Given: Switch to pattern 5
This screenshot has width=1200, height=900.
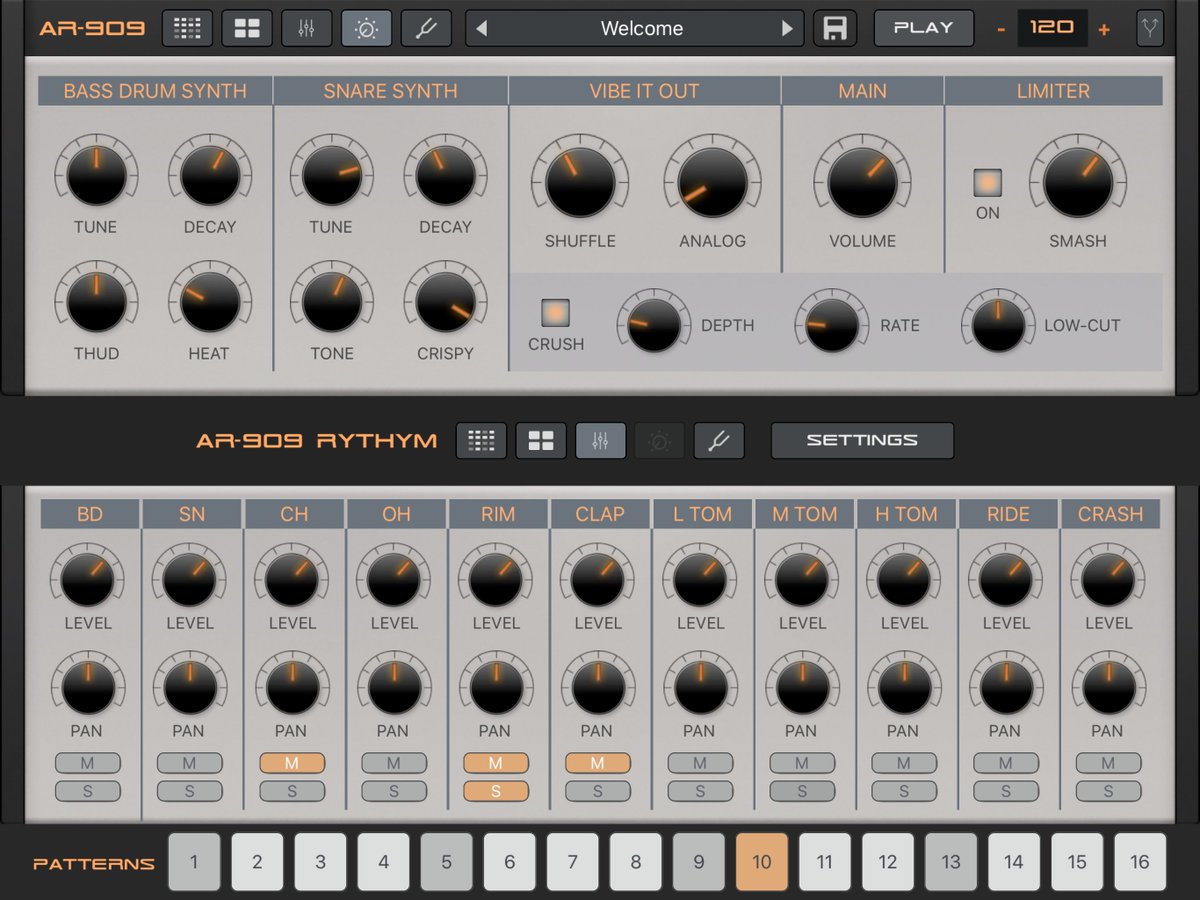Looking at the screenshot, I should coord(446,861).
